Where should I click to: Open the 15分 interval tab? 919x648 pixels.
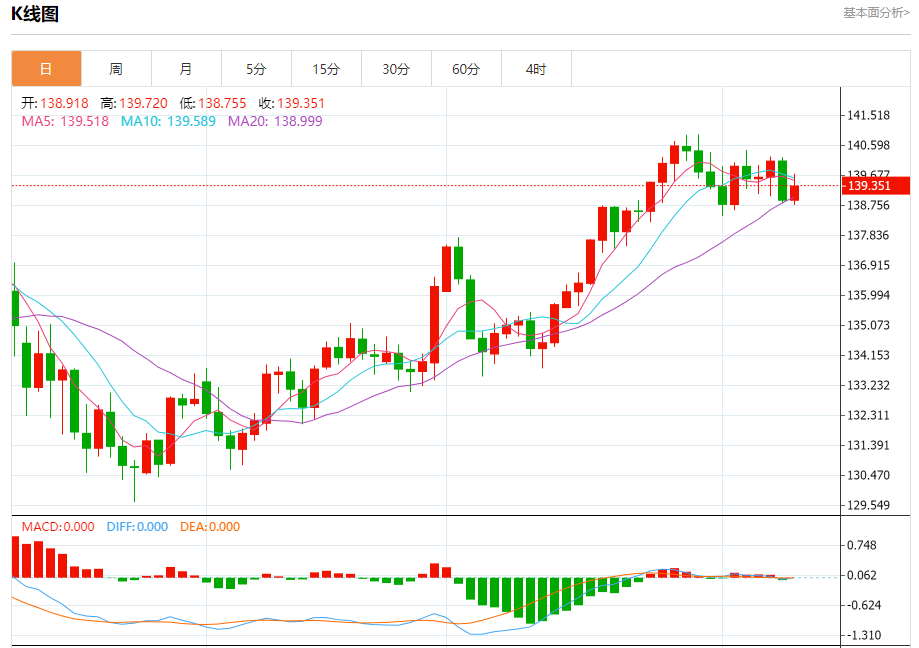[326, 69]
